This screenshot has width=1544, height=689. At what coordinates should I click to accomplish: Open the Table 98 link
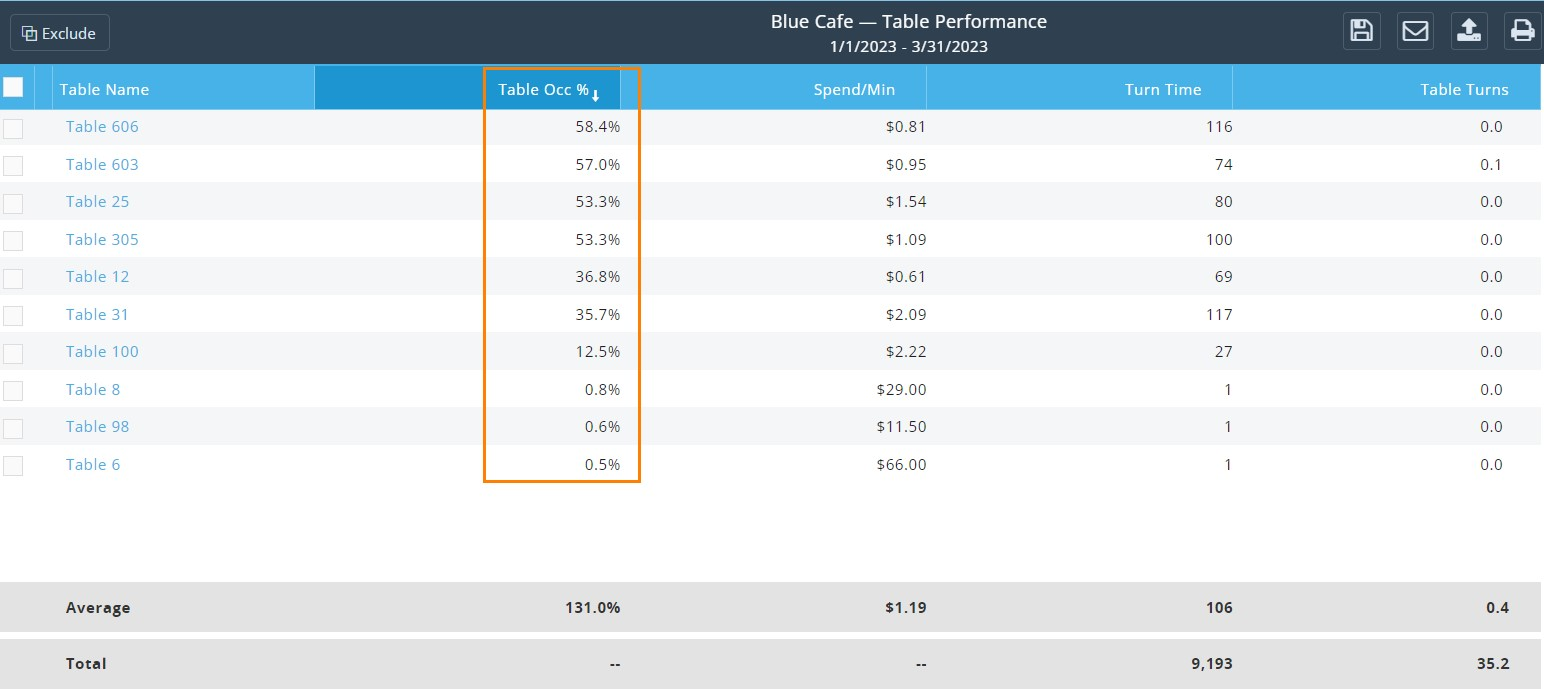[97, 426]
